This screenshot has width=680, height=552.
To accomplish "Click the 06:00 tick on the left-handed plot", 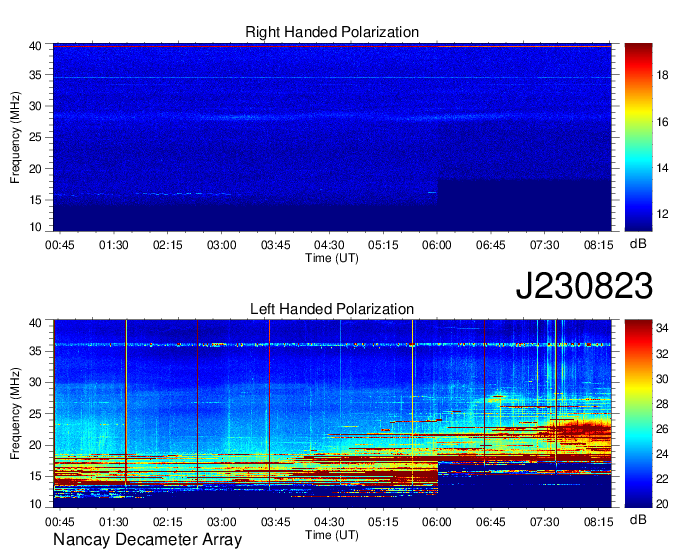I will pyautogui.click(x=437, y=522).
